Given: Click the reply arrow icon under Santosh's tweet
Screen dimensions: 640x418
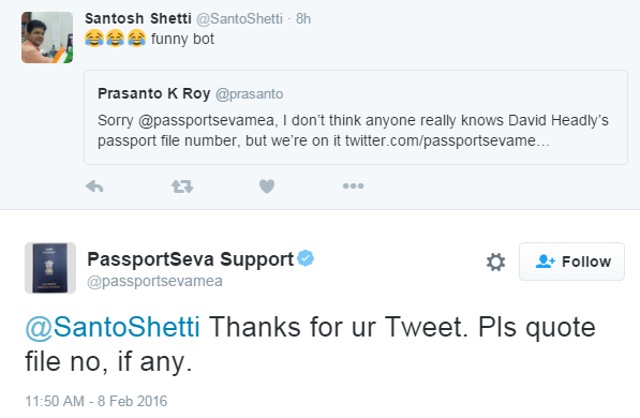Looking at the screenshot, I should pyautogui.click(x=95, y=187).
